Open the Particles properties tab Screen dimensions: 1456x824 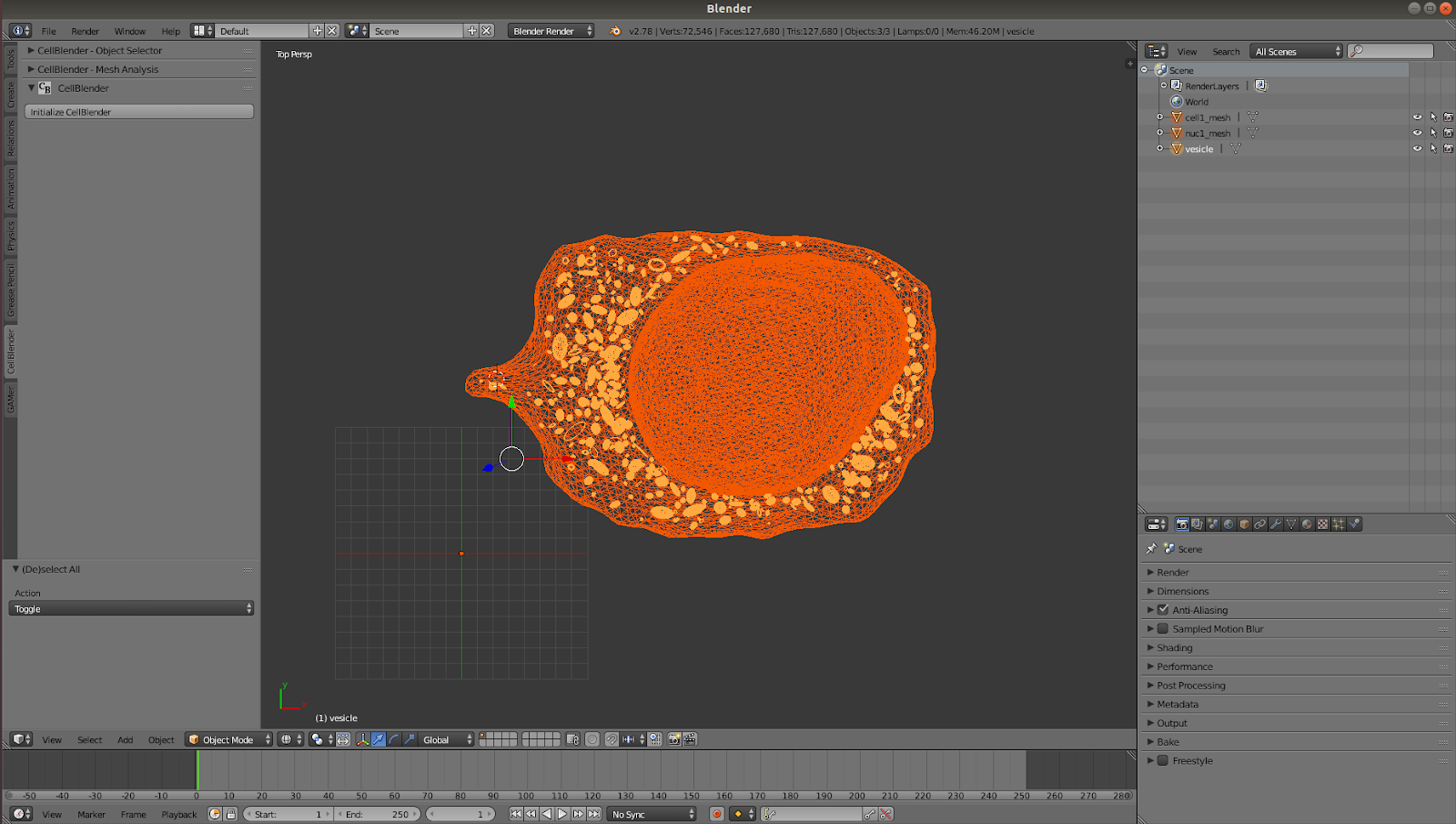coord(1338,524)
